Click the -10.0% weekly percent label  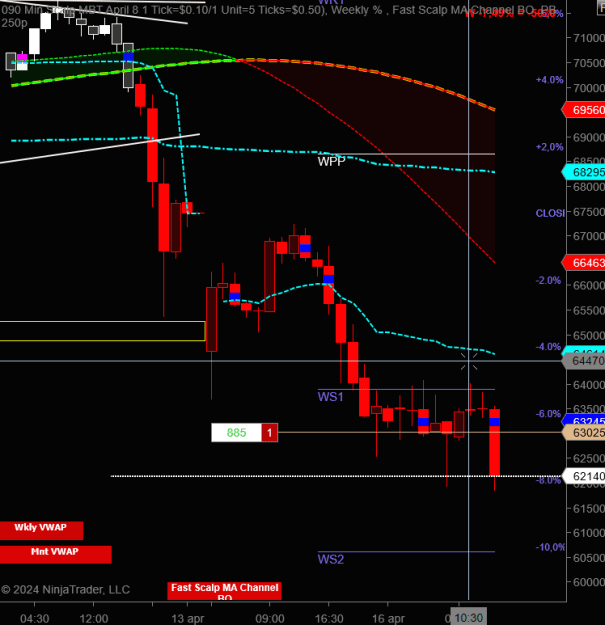(550, 547)
